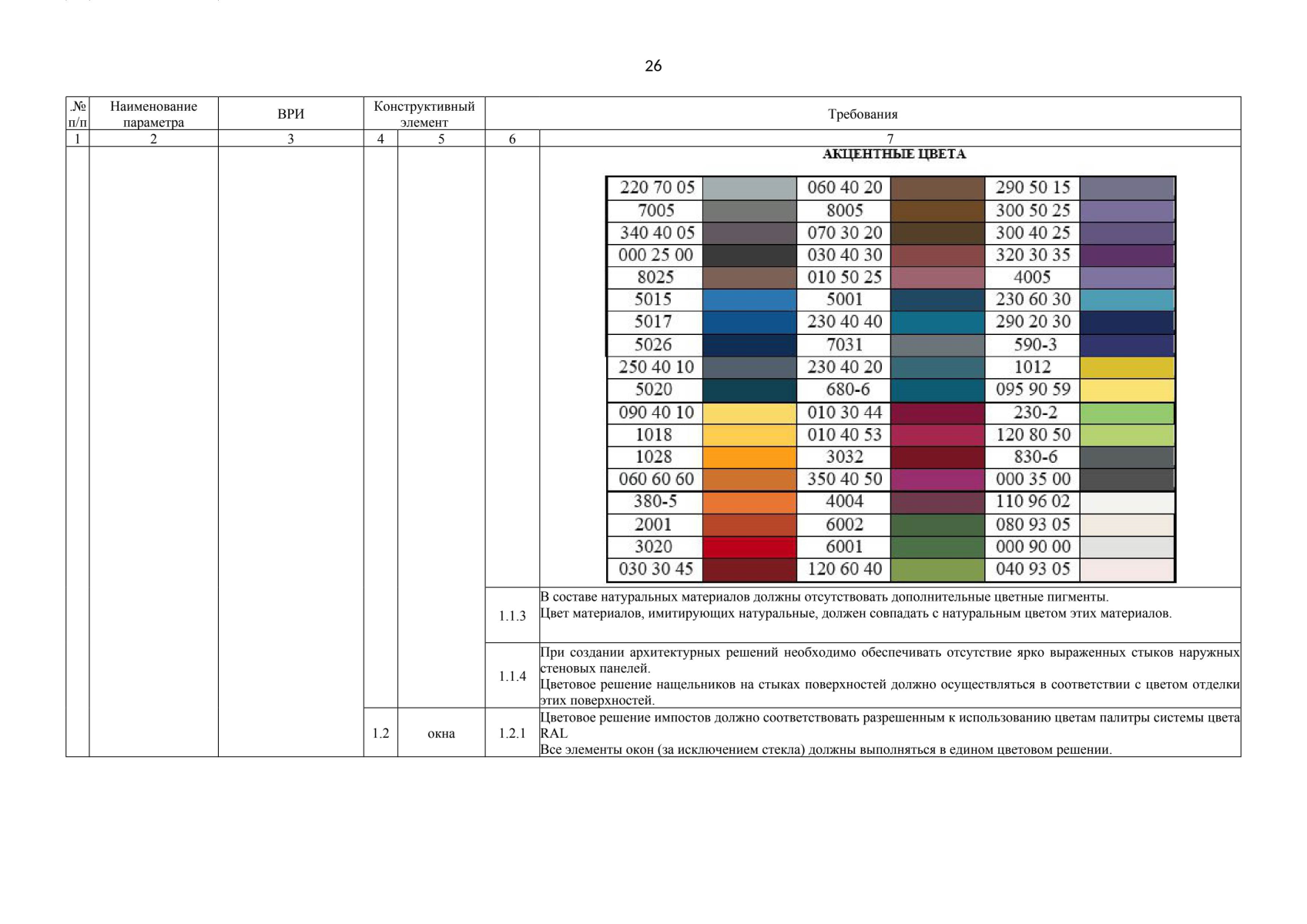Image resolution: width=1307 pixels, height=924 pixels.
Task: Choose the brown swatch labeled 8005
Action: (937, 210)
